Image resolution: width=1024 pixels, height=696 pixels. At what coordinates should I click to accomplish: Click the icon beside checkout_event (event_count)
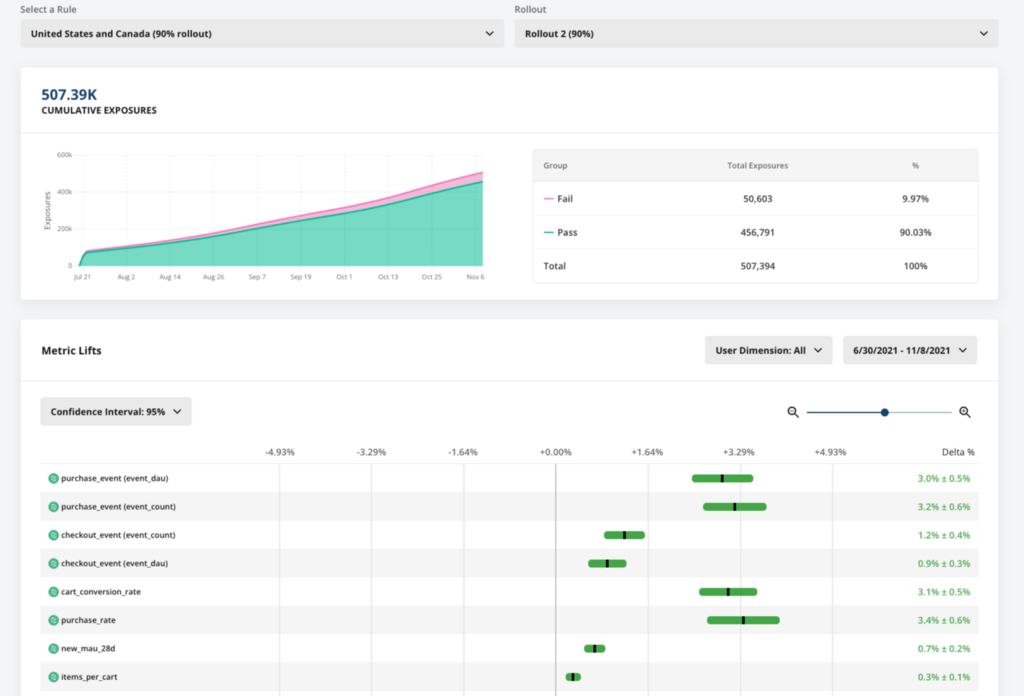coord(54,535)
